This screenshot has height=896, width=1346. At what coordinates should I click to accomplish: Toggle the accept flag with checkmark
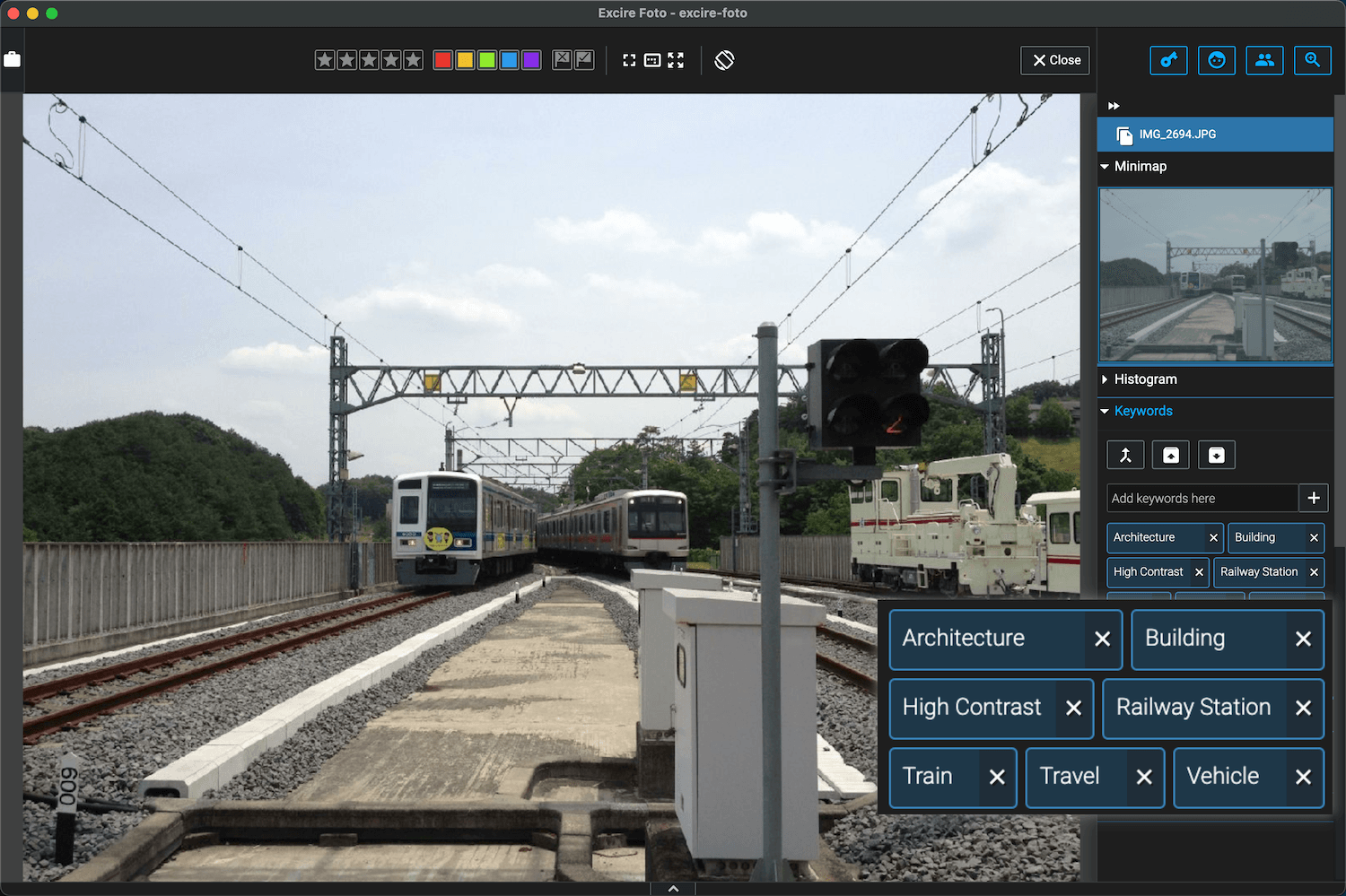coord(584,60)
